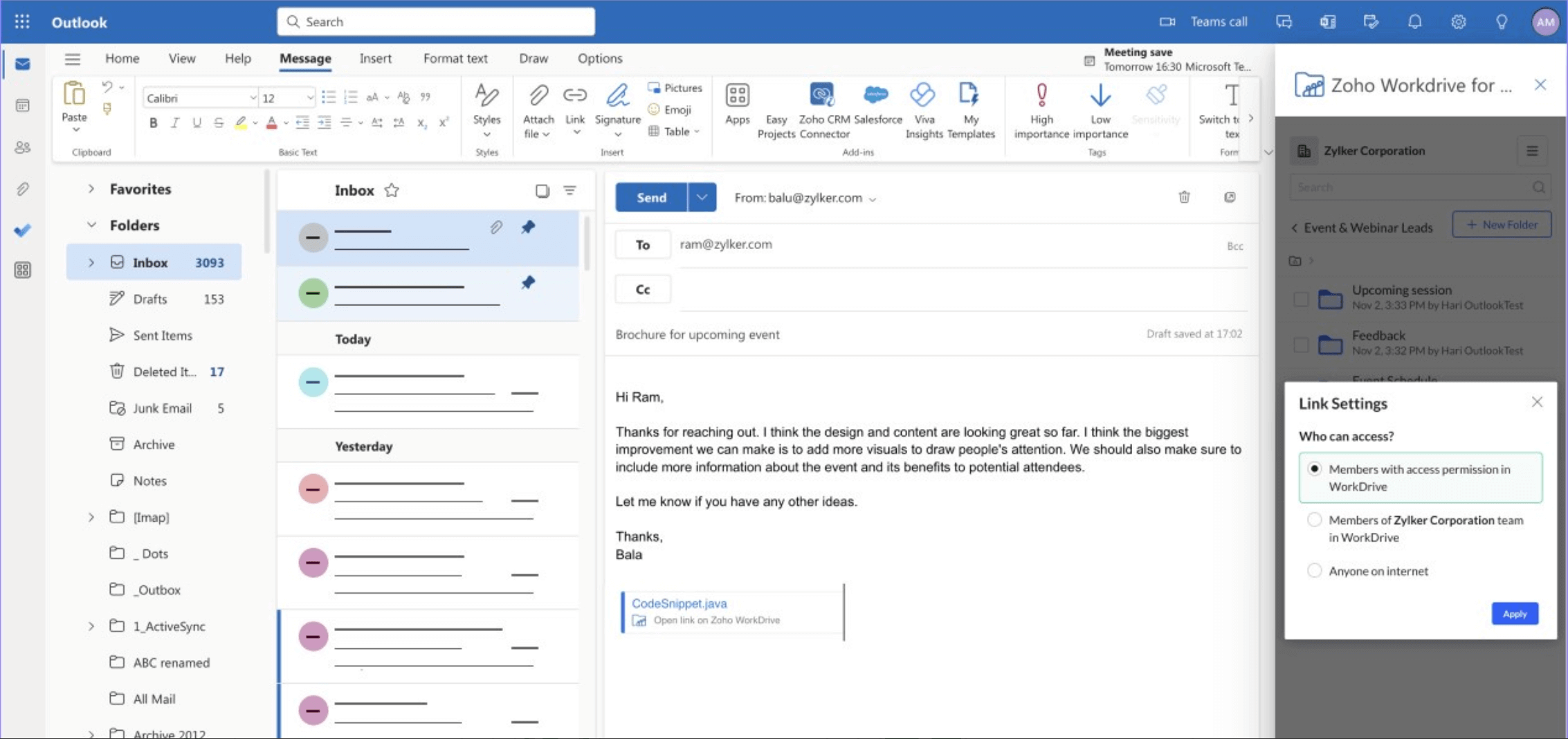Click the Zoho CRM Connector add-in icon
This screenshot has width=1568, height=739.
(x=823, y=96)
